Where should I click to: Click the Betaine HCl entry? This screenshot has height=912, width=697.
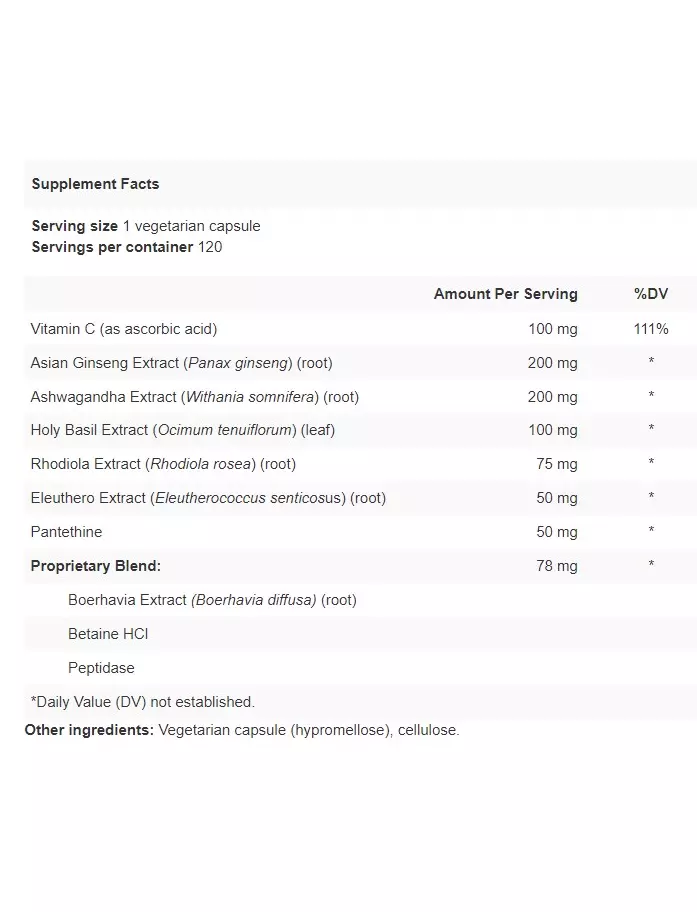(x=108, y=633)
